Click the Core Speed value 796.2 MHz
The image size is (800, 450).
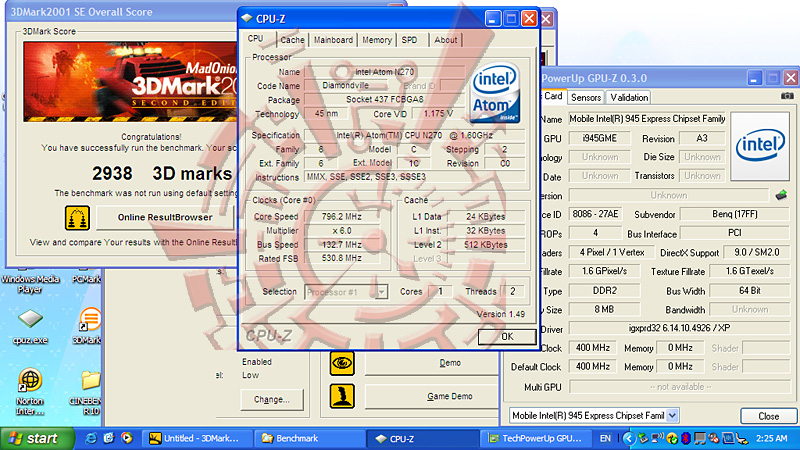click(x=342, y=217)
